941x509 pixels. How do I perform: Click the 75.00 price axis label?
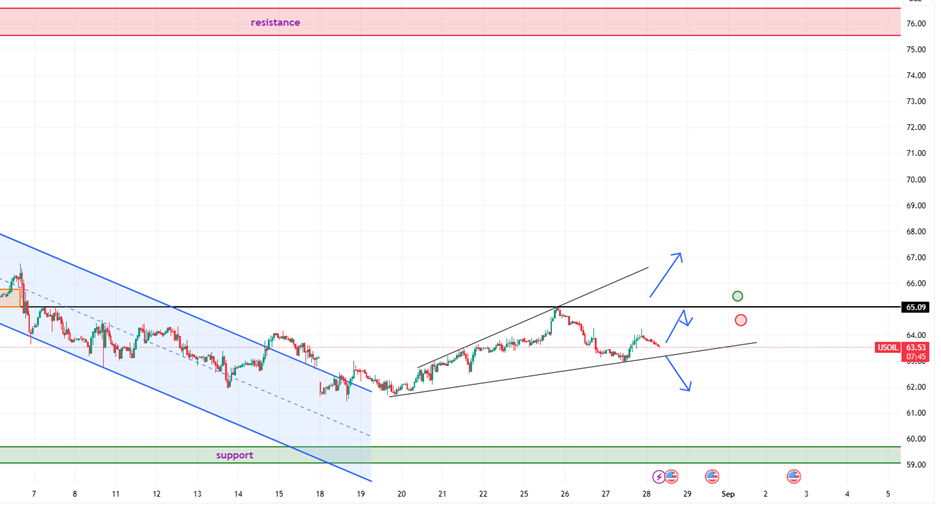pyautogui.click(x=916, y=49)
